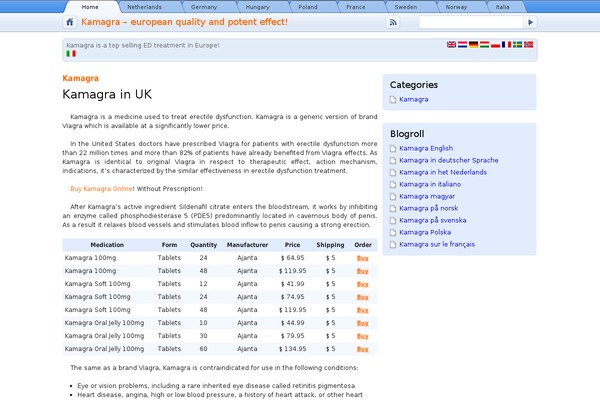Image resolution: width=600 pixels, height=400 pixels.
Task: Click the Kamagra in UK heading
Action: coord(107,94)
